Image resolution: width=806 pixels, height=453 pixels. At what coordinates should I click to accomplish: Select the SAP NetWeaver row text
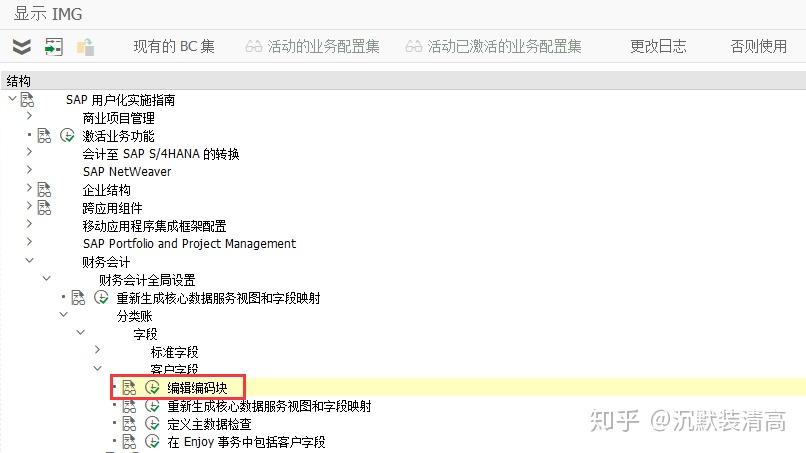tap(127, 172)
